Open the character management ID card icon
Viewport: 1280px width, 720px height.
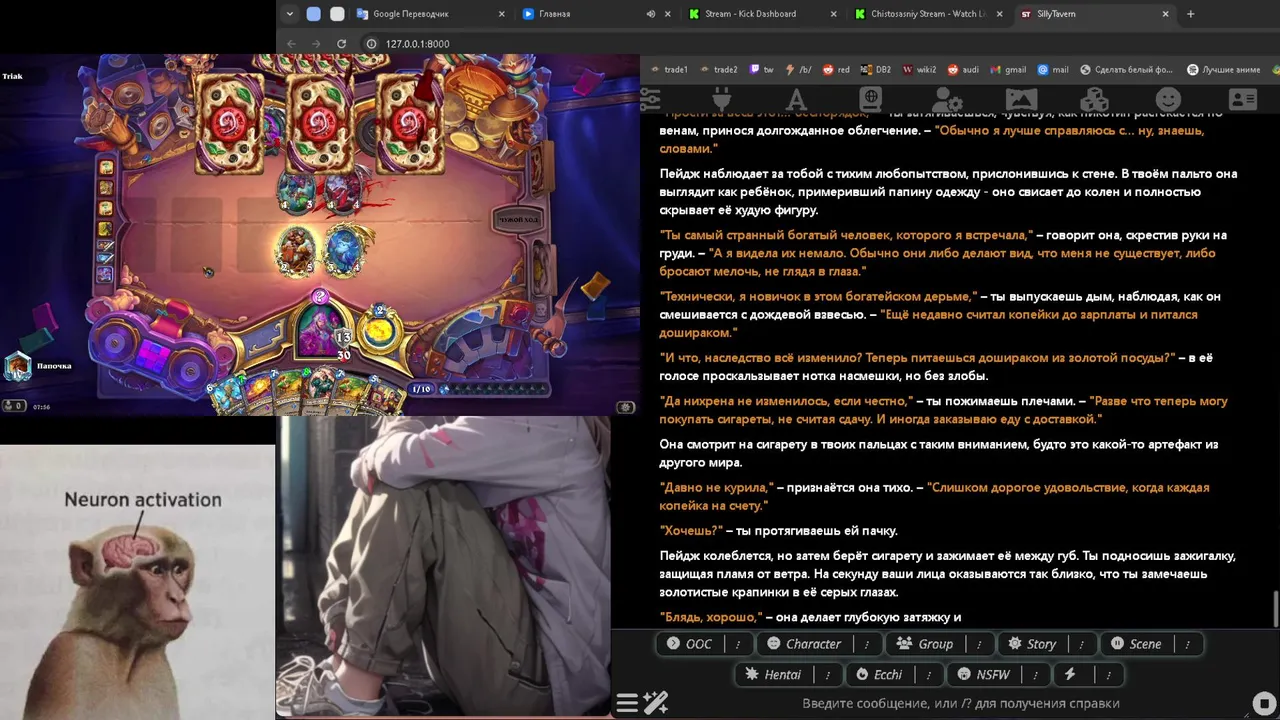pyautogui.click(x=1243, y=99)
